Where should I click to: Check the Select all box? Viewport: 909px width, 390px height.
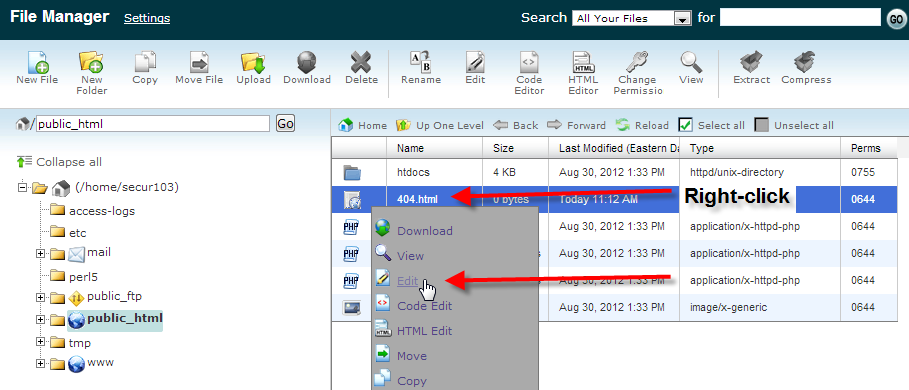(x=685, y=125)
